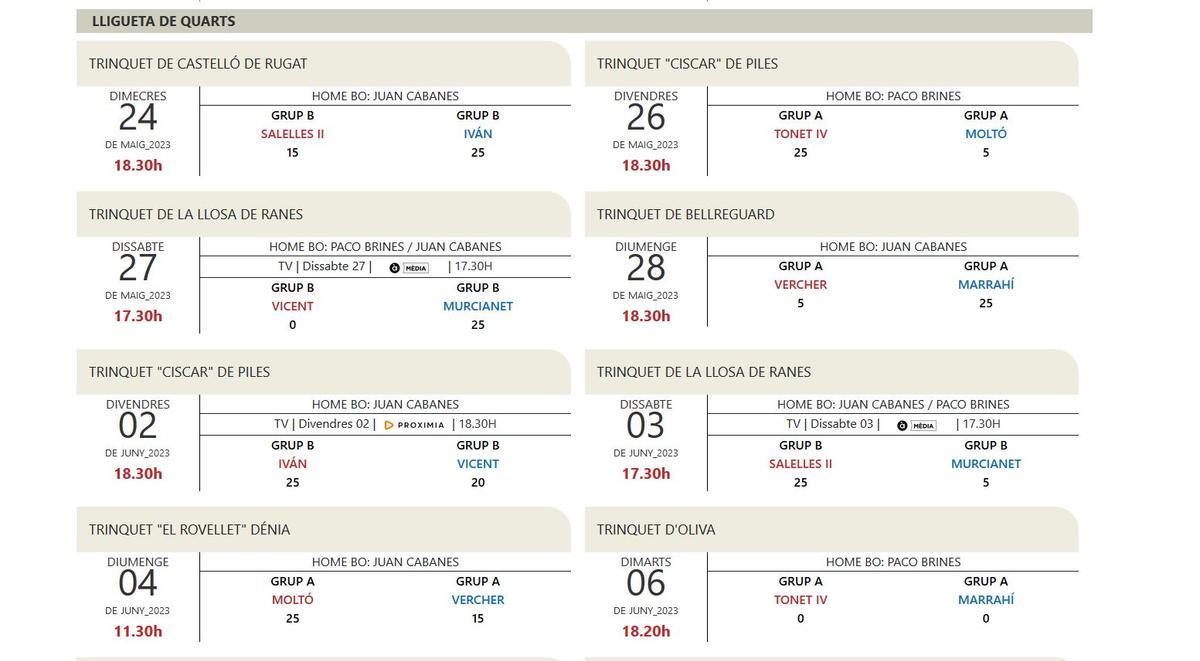Select the Lligueta de Quarts section header
The image size is (1200, 661).
[x=164, y=21]
